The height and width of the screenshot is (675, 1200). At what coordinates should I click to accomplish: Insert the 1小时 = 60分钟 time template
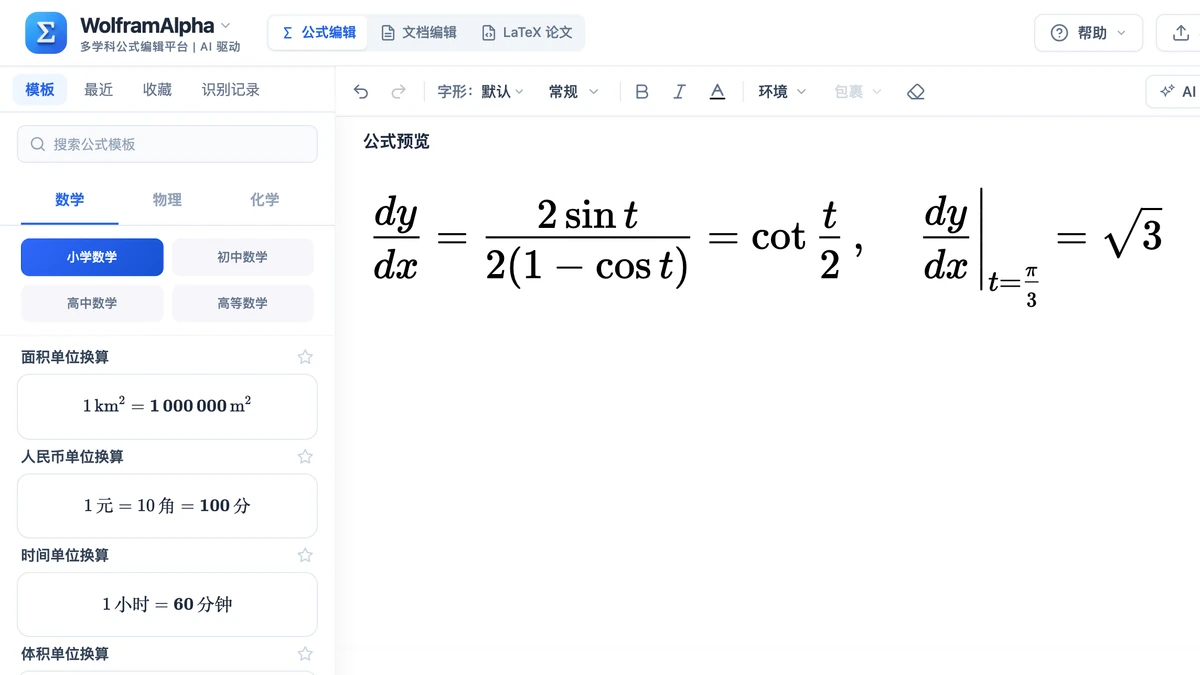point(167,604)
